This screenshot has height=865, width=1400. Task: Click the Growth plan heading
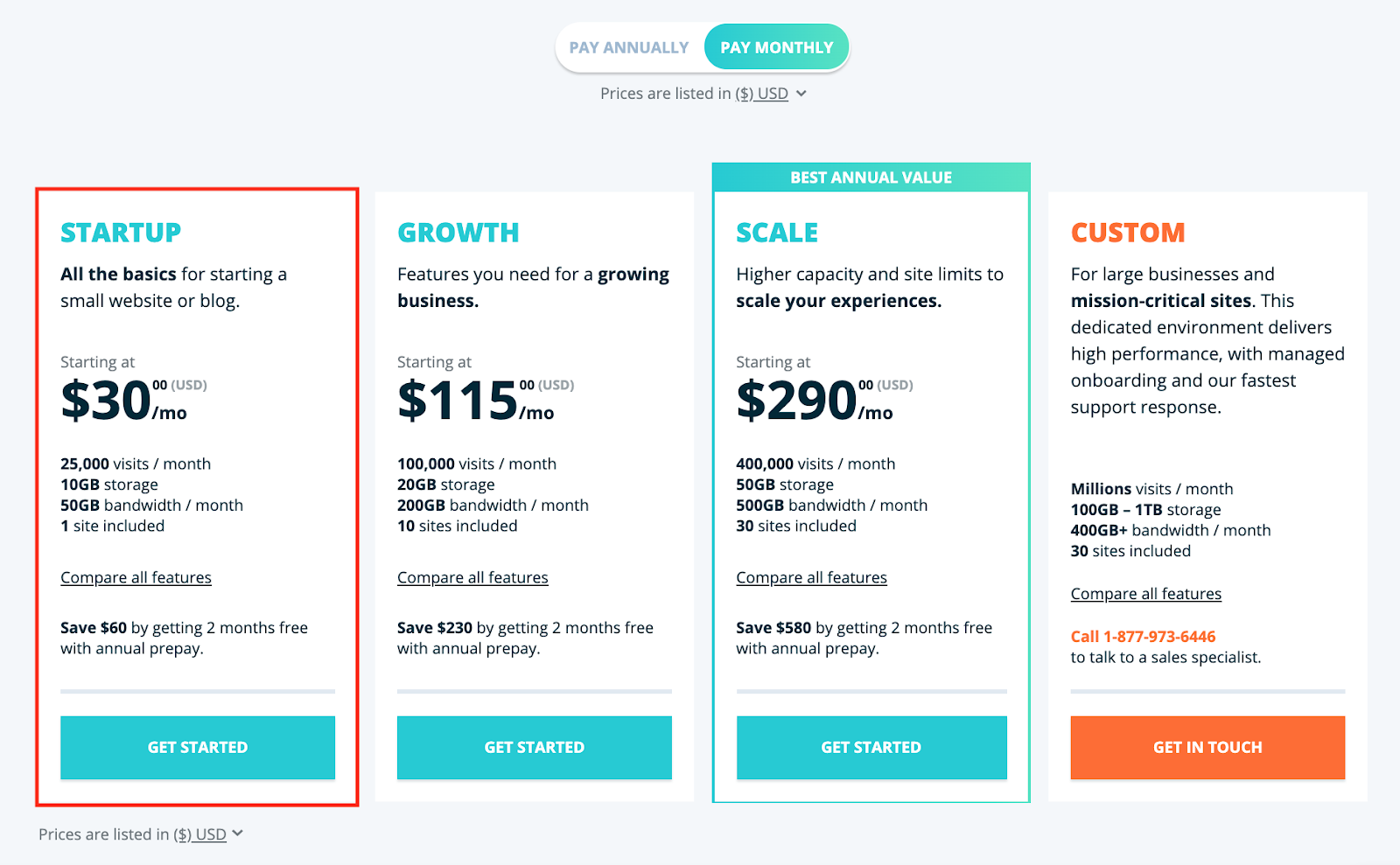(458, 233)
